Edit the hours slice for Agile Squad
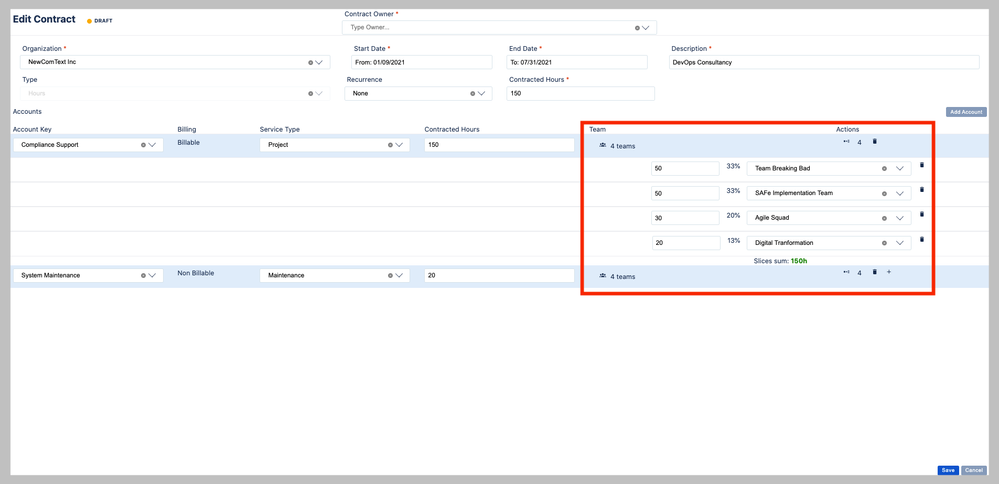The width and height of the screenshot is (999, 484). pos(686,218)
